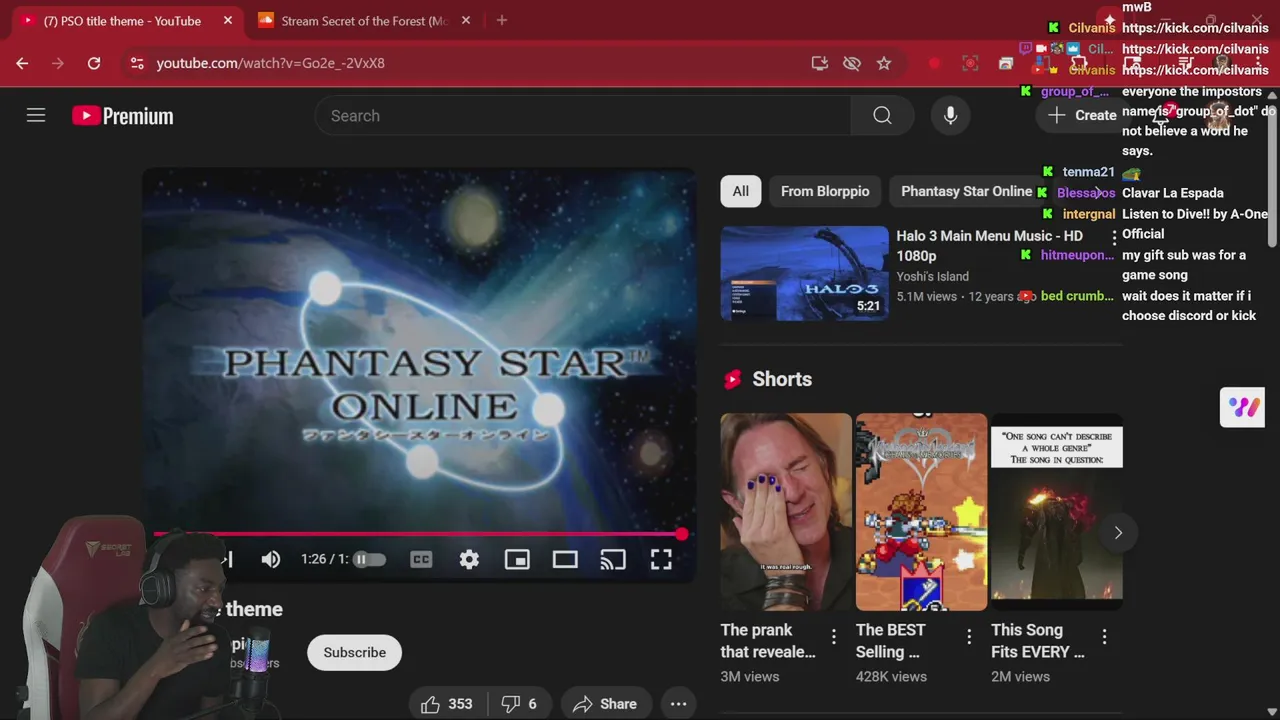View site information icon in address bar
Image resolution: width=1280 pixels, height=720 pixels.
coord(137,63)
